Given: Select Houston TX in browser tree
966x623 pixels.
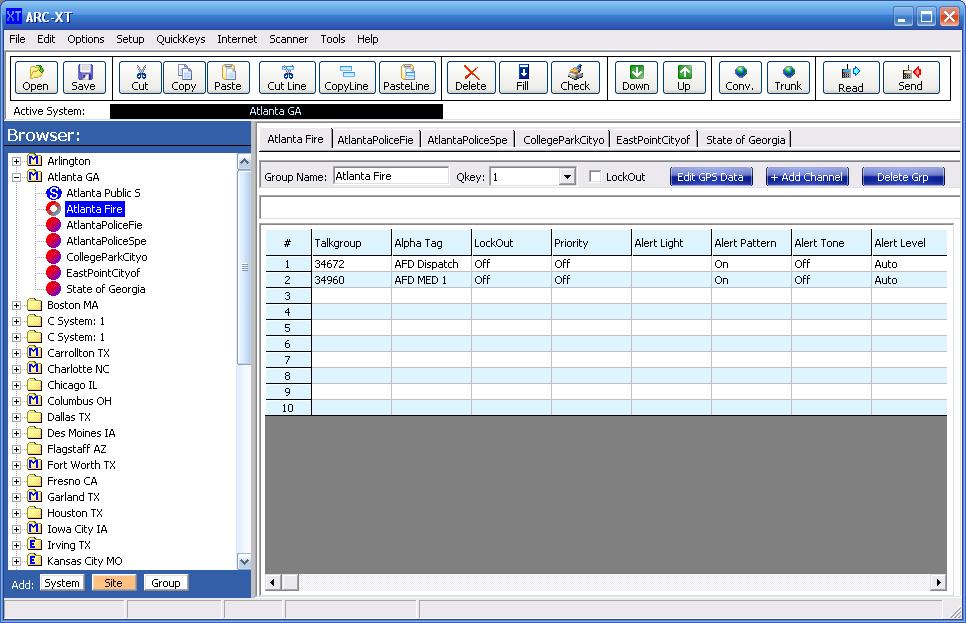Looking at the screenshot, I should (x=75, y=513).
